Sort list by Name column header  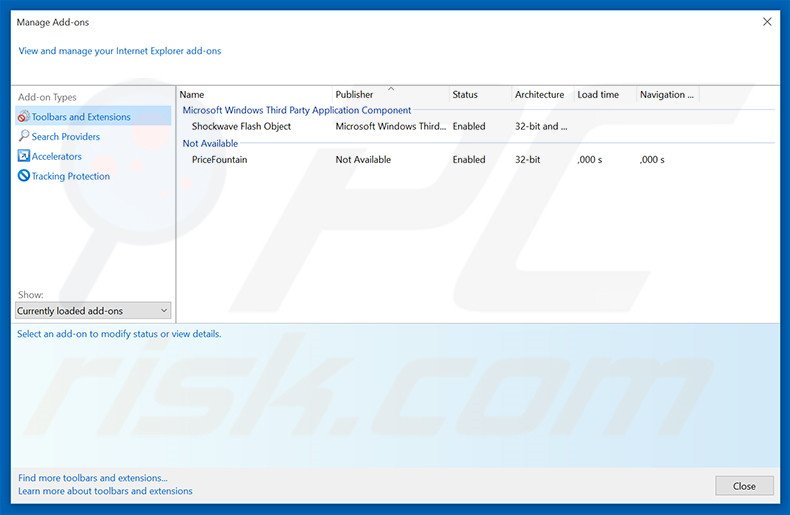click(x=255, y=94)
